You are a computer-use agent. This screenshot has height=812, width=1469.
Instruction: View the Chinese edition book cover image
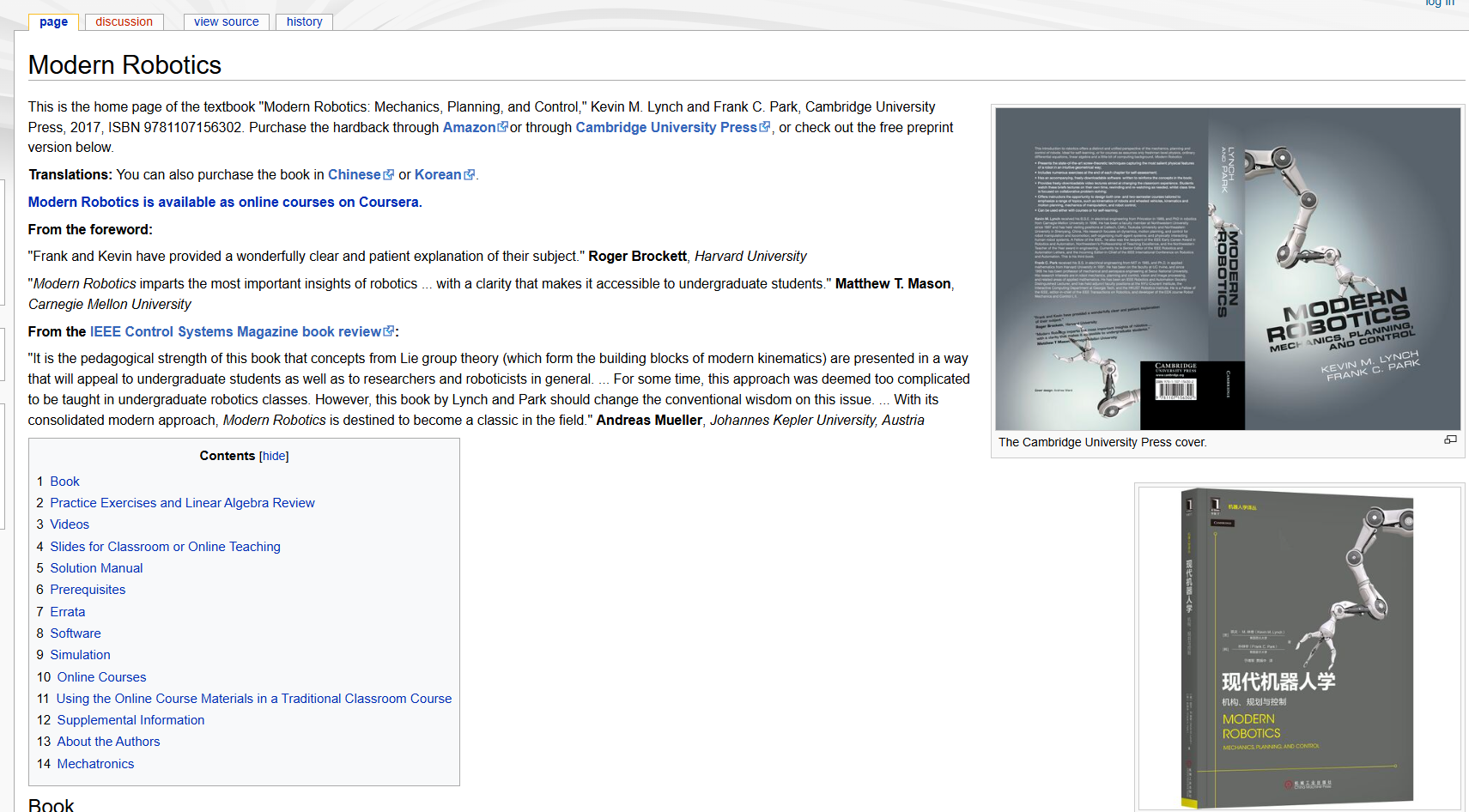[x=1299, y=648]
